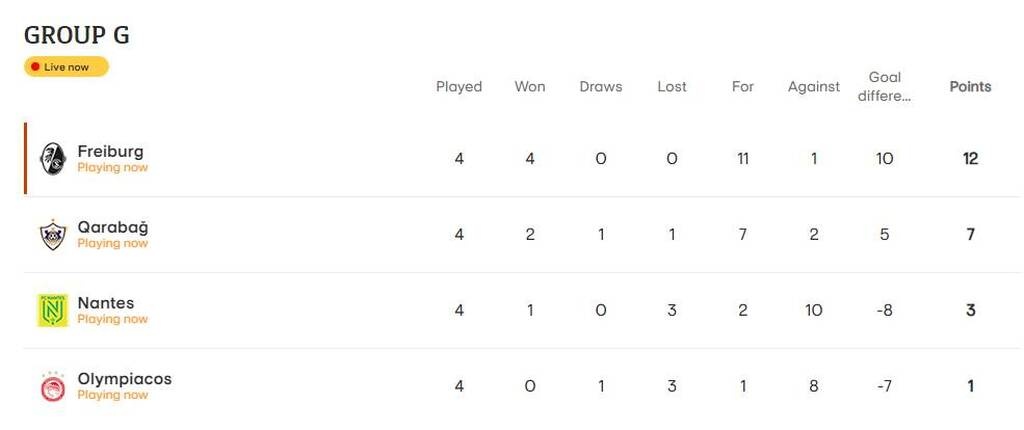Viewport: 1024px width, 430px height.
Task: Open the Qarabağ team link
Action: click(x=112, y=227)
